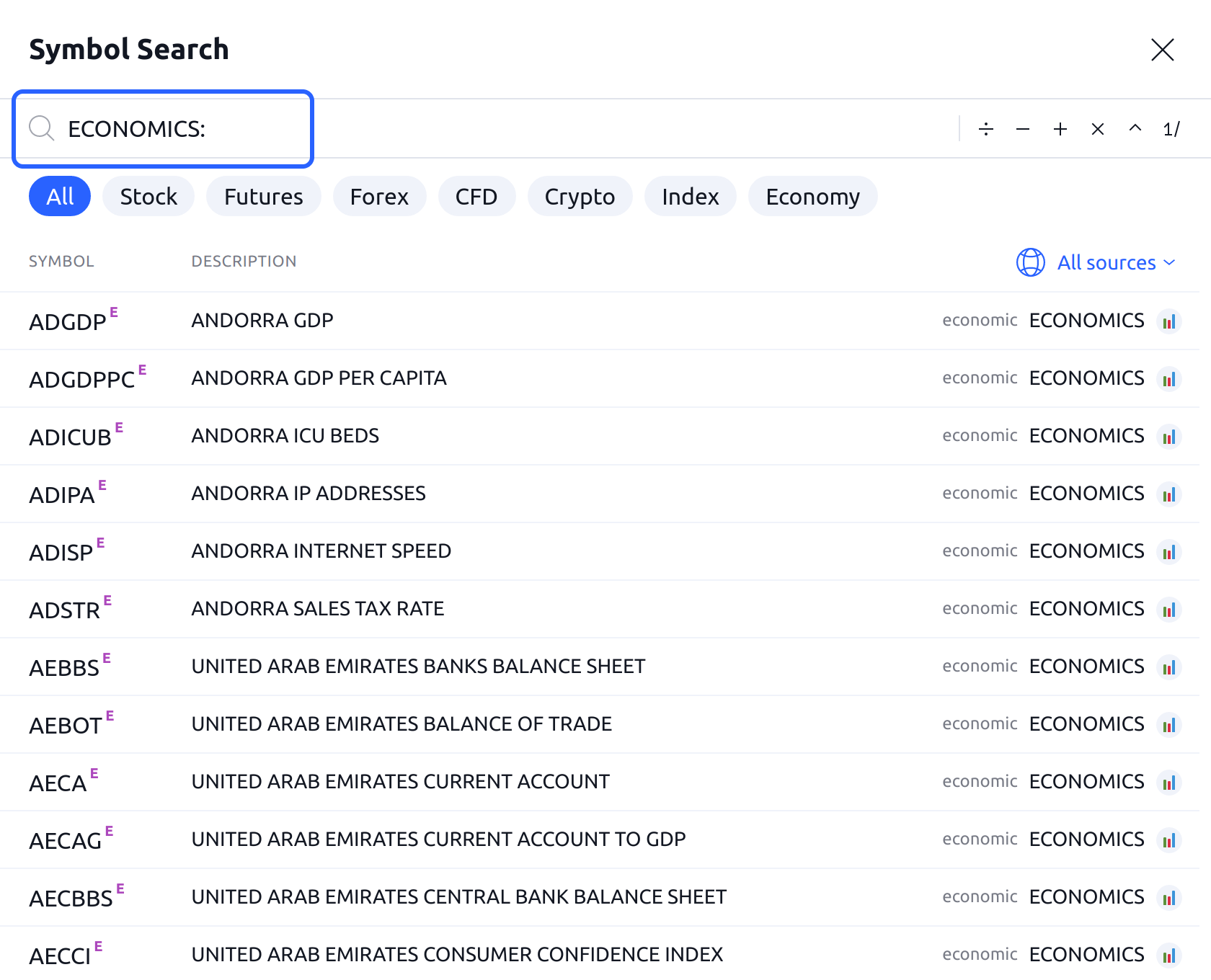Click the division operator icon
1211x980 pixels.
(x=985, y=129)
